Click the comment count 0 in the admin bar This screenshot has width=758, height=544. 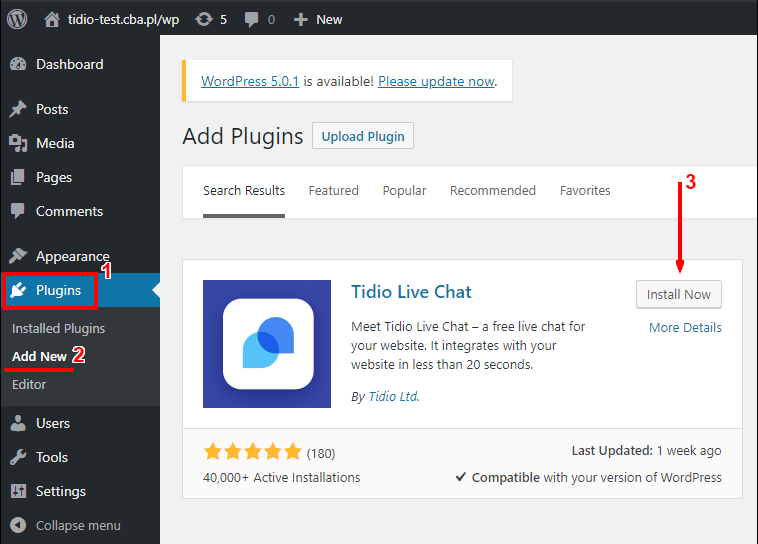271,20
